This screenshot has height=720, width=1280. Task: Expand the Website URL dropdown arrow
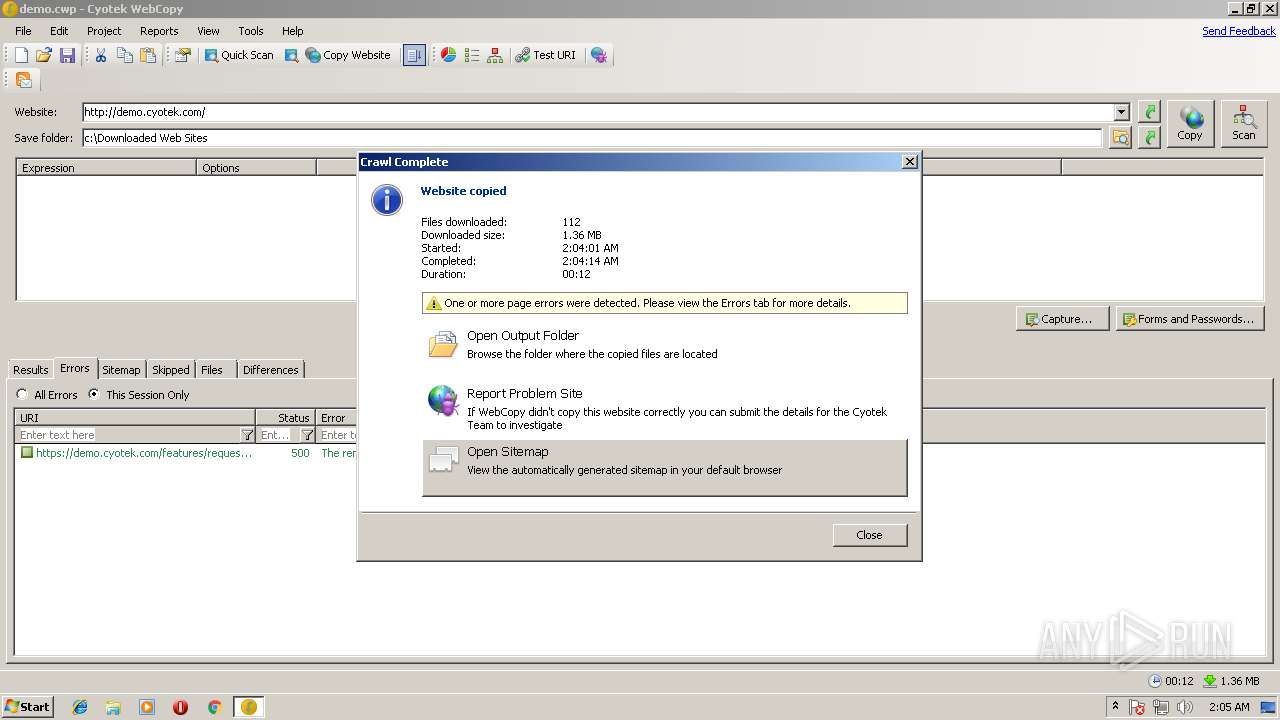coord(1121,112)
